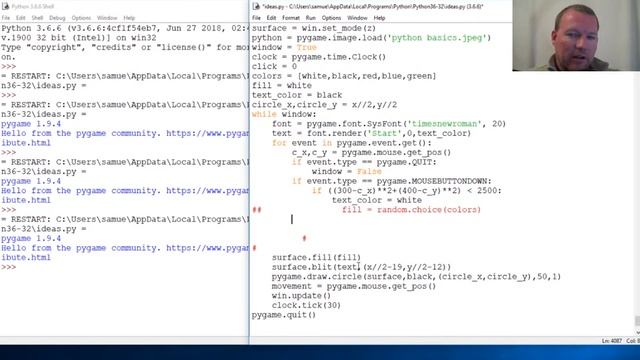Screen dimensions: 640x360
Task: Click 'python basics.jpeg' string in editor
Action: tap(437, 38)
